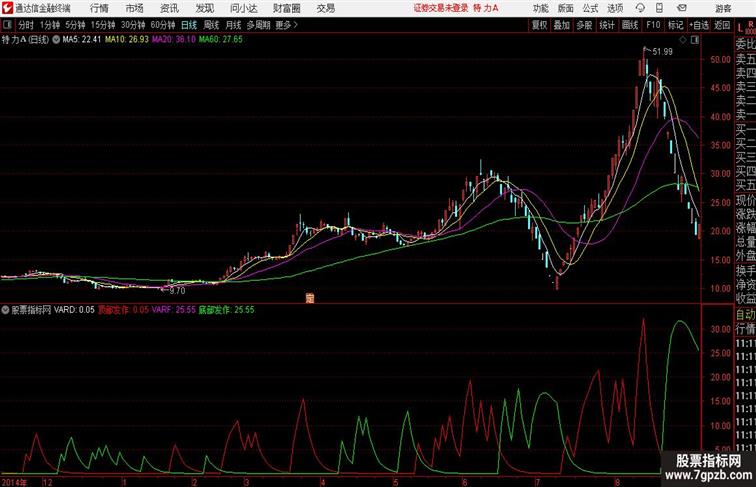Click 证券交易未登录 login status text

(441, 8)
